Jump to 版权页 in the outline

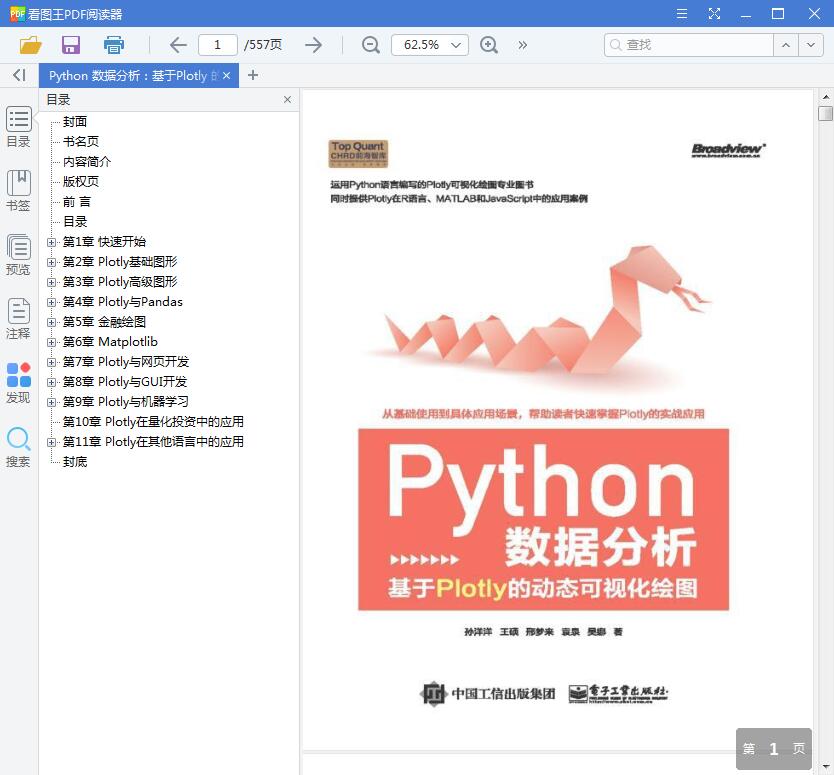[81, 181]
